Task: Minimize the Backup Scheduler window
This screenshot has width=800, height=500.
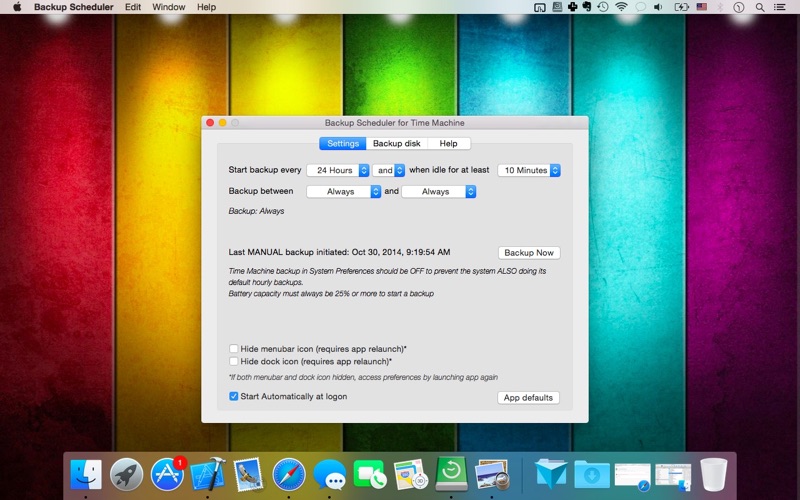Action: point(222,122)
